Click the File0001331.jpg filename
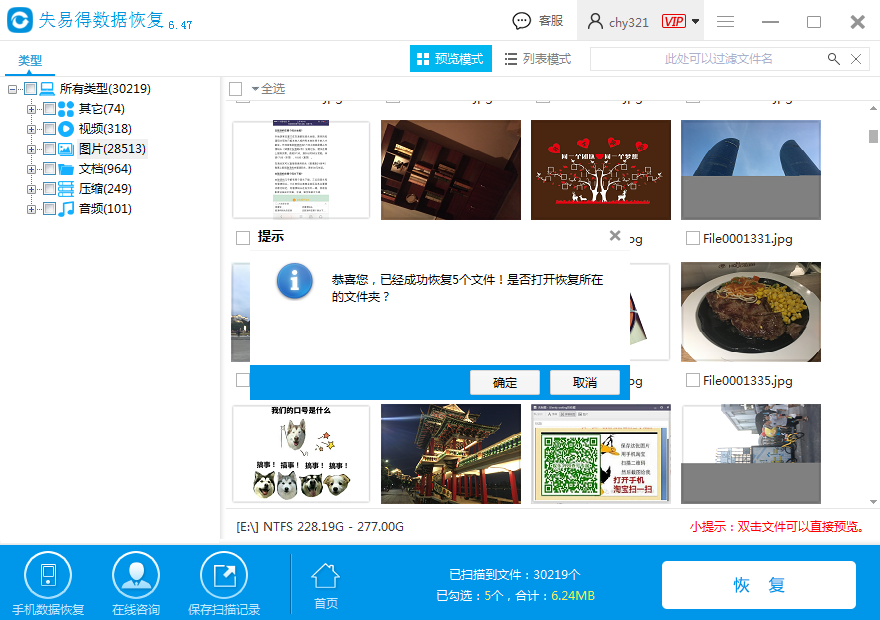The width and height of the screenshot is (880, 620). tap(748, 238)
